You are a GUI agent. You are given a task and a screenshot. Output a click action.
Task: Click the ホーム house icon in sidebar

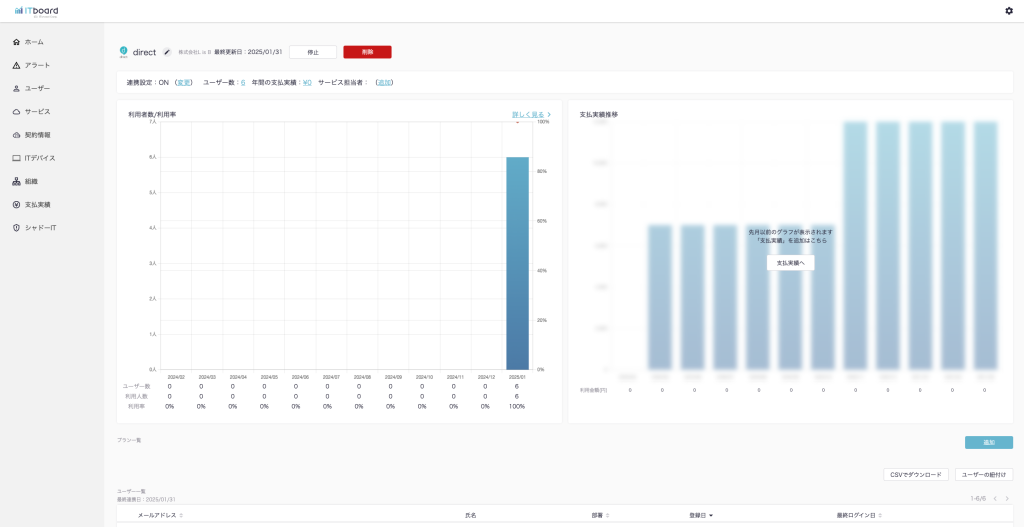(x=16, y=42)
